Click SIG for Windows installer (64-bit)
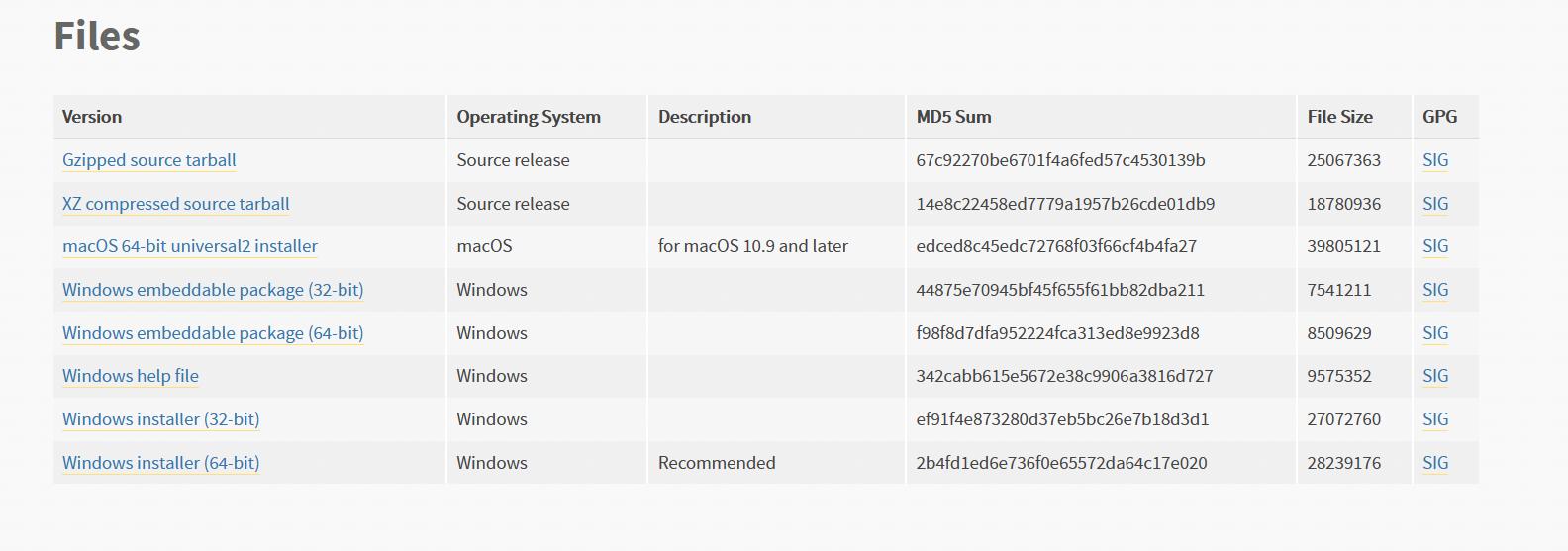The height and width of the screenshot is (551, 1568). [1434, 463]
